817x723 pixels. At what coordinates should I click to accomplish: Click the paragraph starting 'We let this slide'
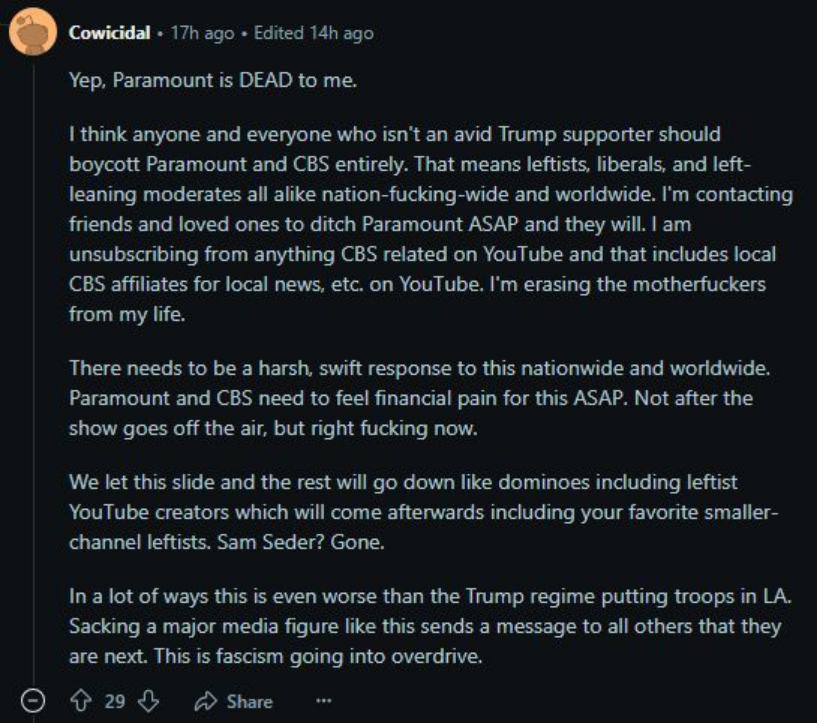(x=424, y=512)
